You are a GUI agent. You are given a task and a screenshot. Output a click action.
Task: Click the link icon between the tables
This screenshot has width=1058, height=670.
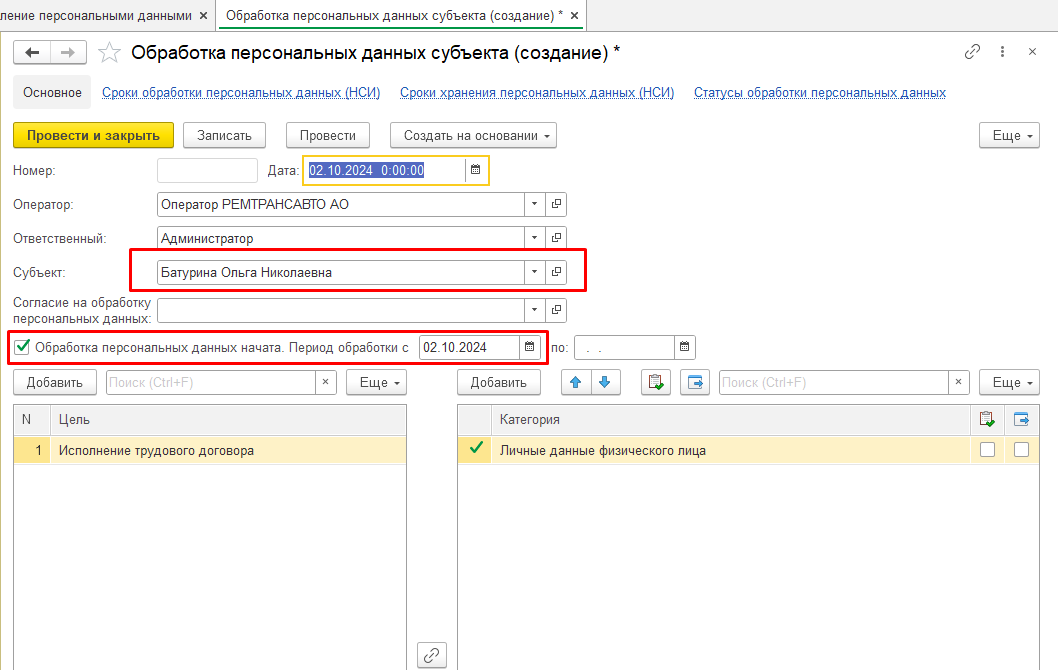click(432, 655)
